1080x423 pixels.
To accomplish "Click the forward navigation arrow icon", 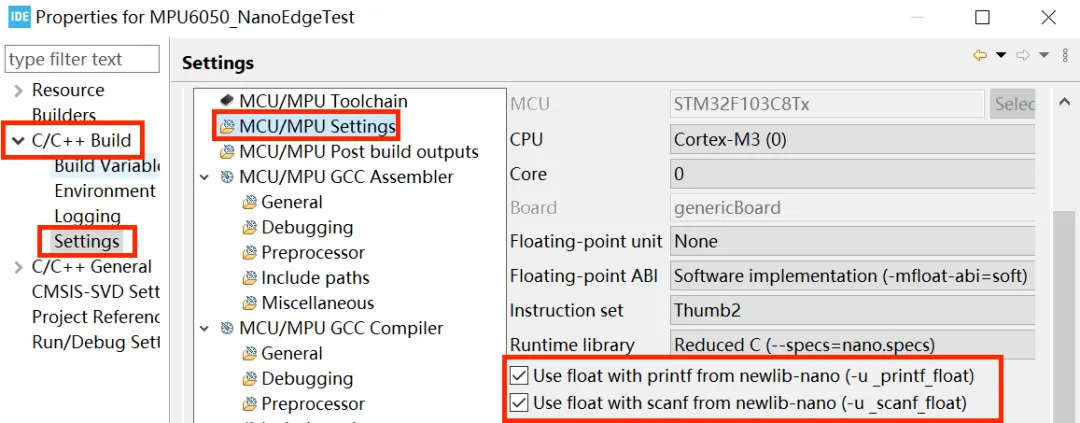I will [1022, 56].
